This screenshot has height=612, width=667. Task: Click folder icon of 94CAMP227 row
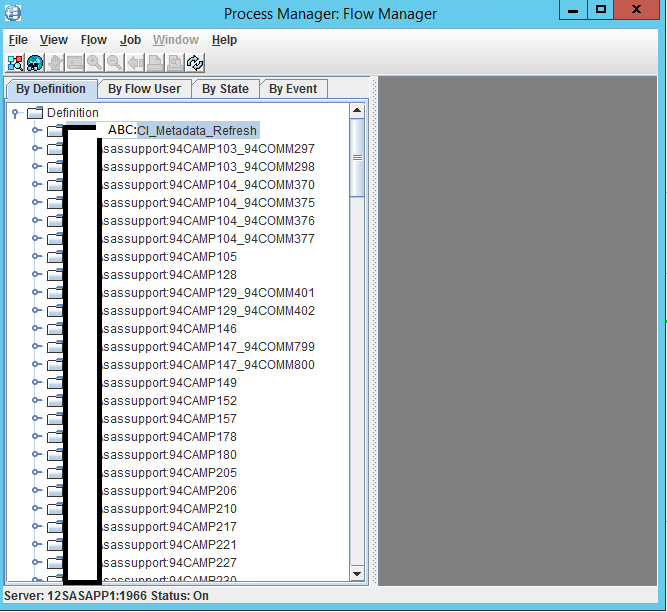click(x=54, y=563)
